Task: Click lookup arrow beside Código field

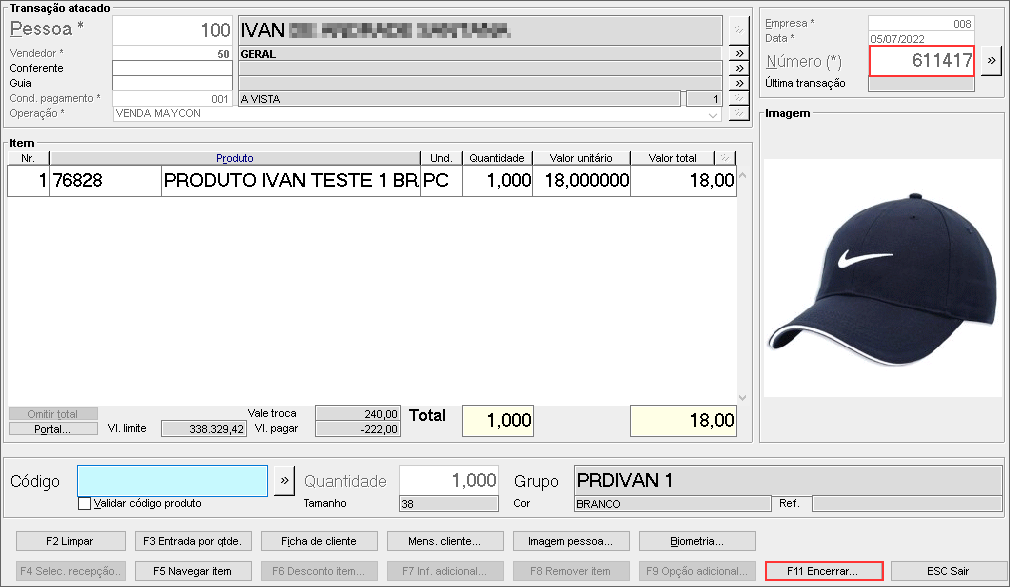Action: (284, 481)
